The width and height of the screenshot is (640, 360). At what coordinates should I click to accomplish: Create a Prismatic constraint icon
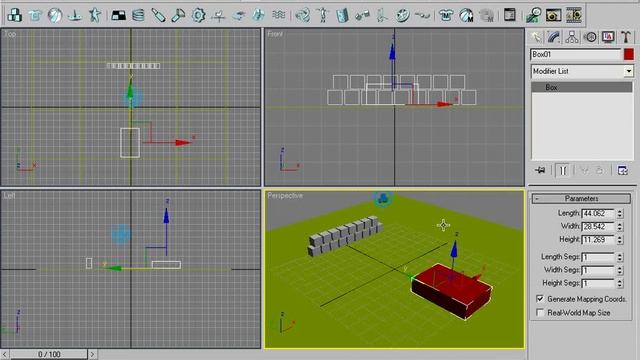coord(382,15)
